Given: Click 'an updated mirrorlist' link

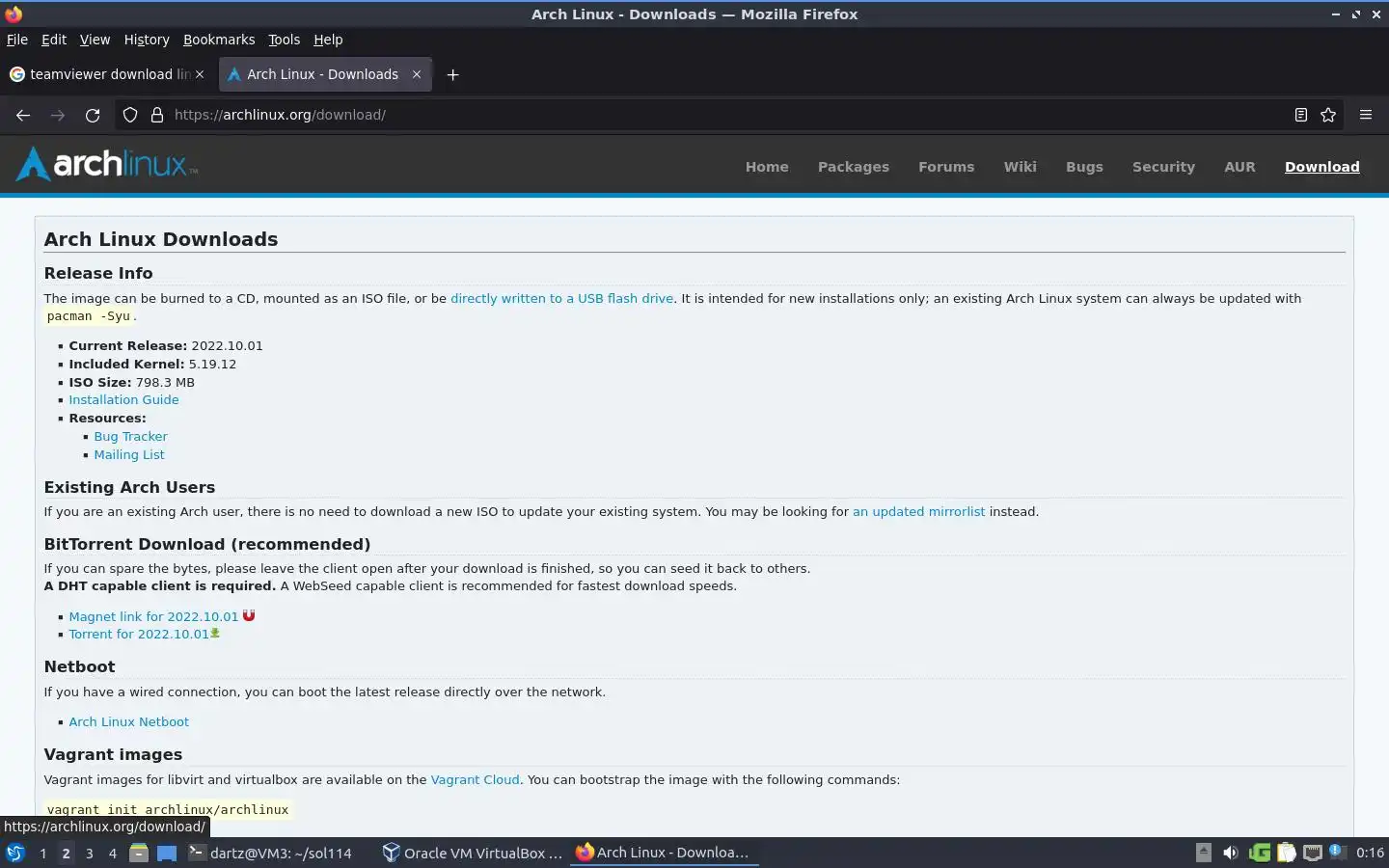Looking at the screenshot, I should pyautogui.click(x=918, y=511).
